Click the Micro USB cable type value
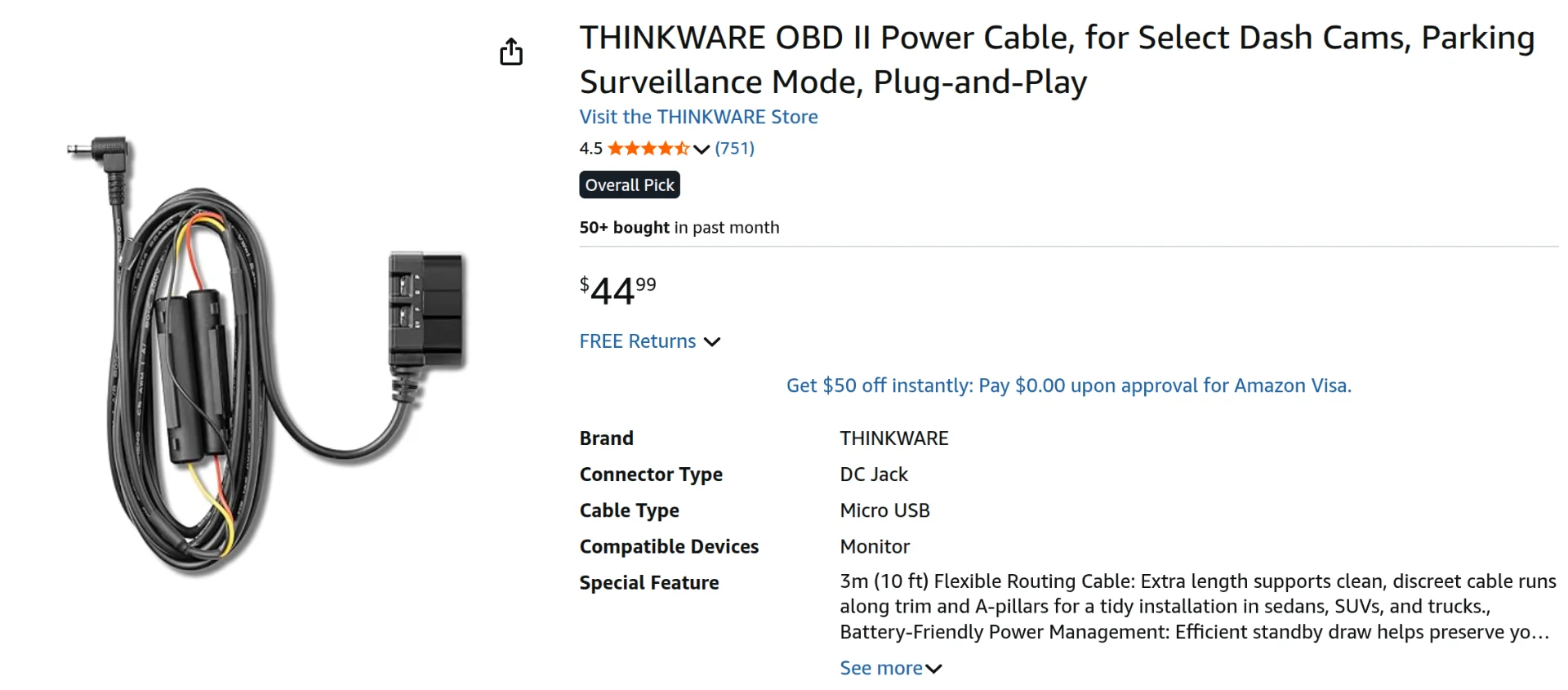 [884, 510]
